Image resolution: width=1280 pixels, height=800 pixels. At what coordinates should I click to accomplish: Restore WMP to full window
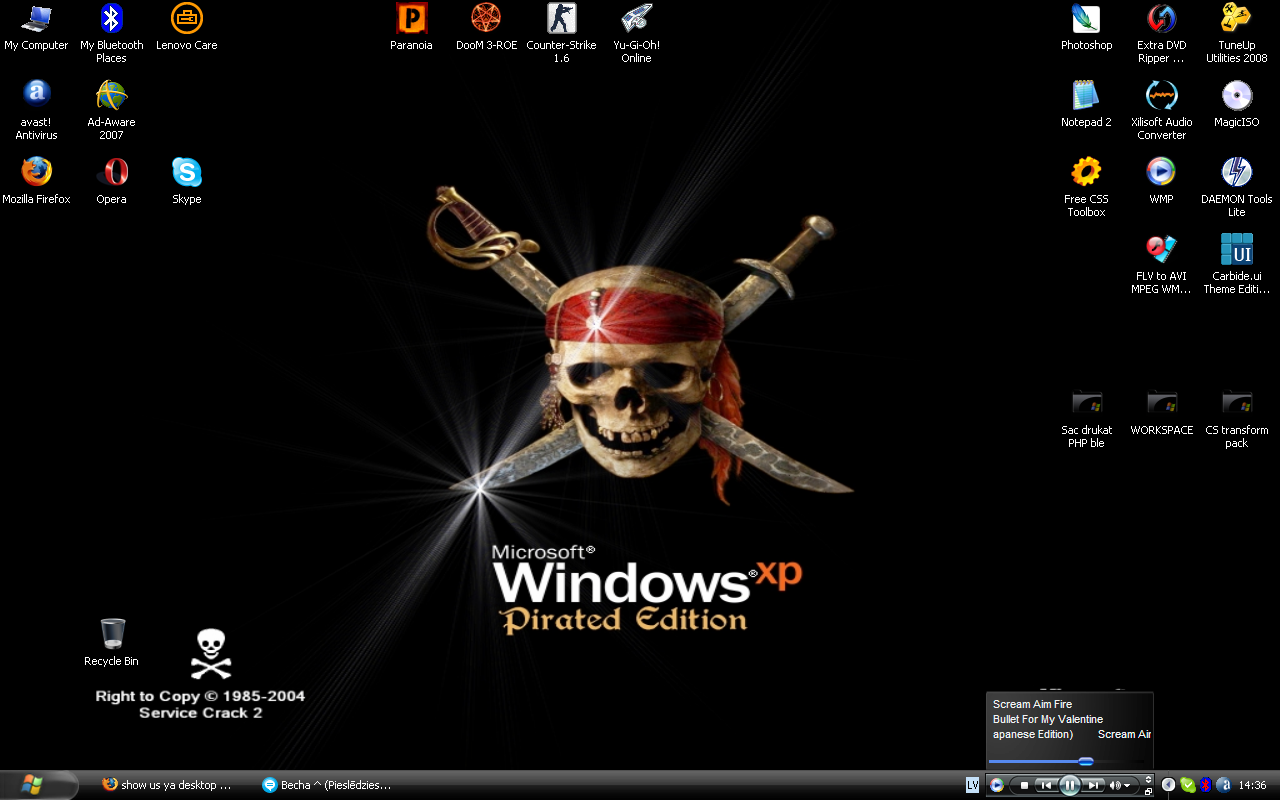(x=1148, y=791)
